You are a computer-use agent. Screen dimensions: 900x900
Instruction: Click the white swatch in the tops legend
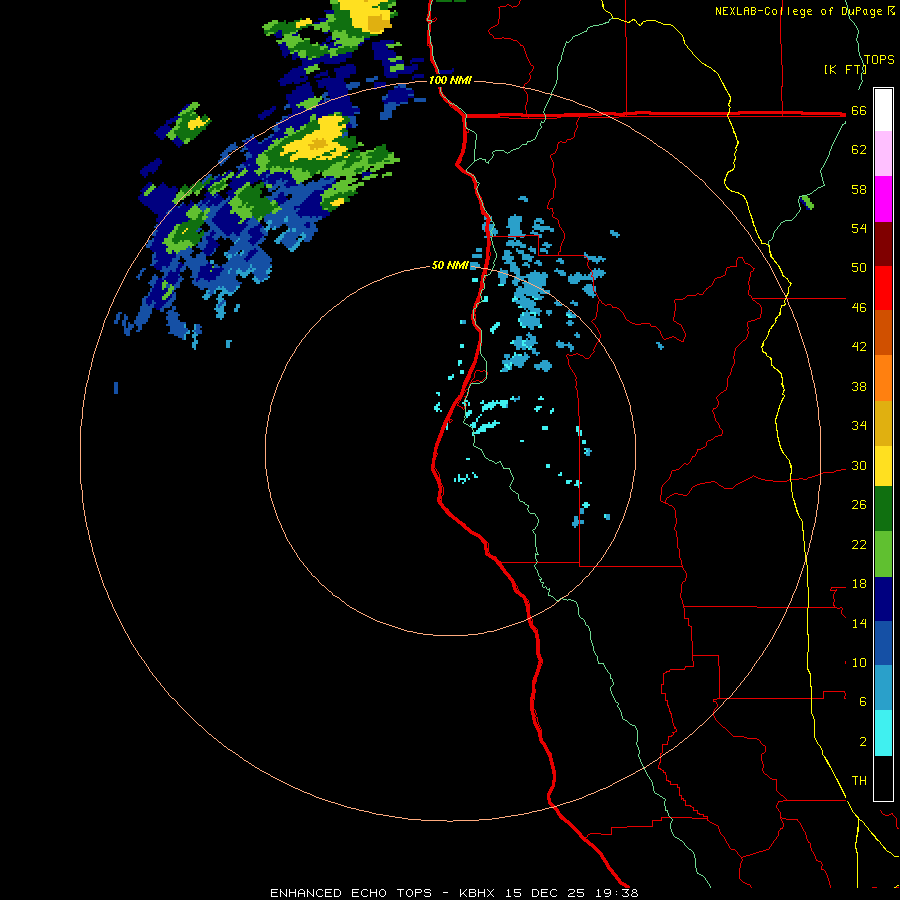tap(883, 110)
